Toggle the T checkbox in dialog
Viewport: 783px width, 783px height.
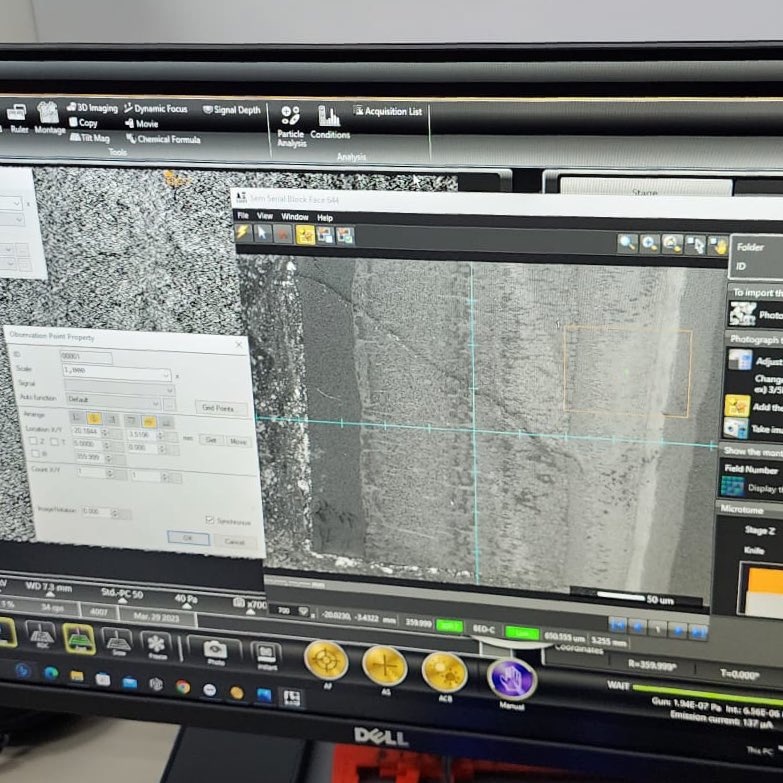pos(53,441)
